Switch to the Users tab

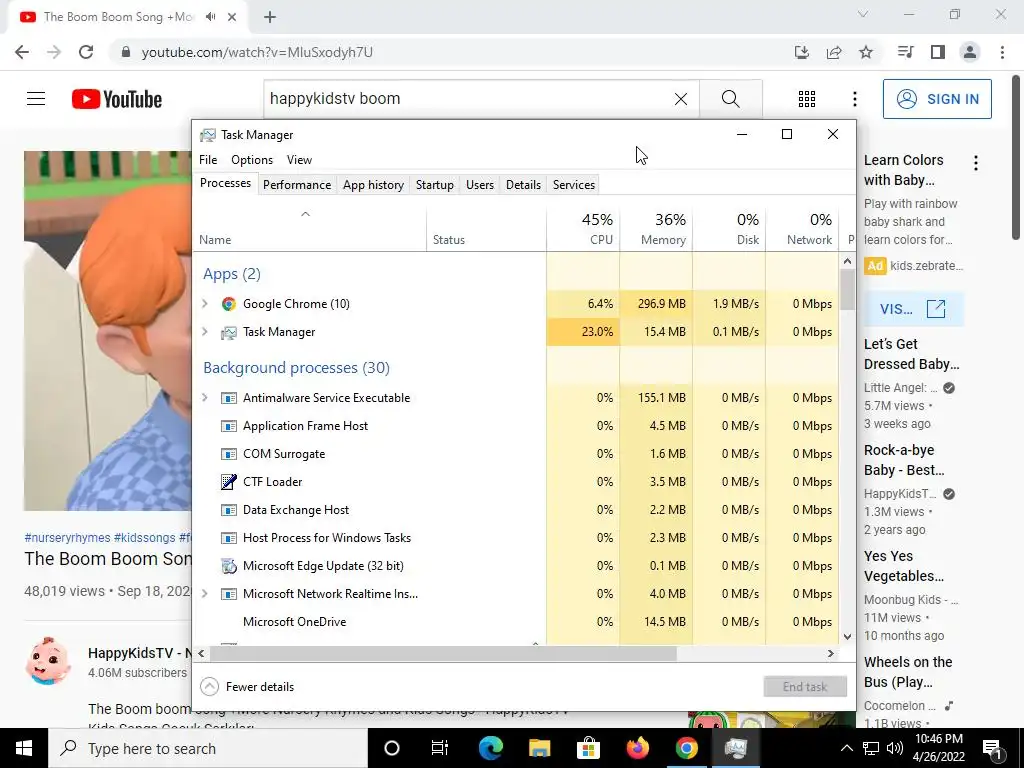[x=480, y=185]
